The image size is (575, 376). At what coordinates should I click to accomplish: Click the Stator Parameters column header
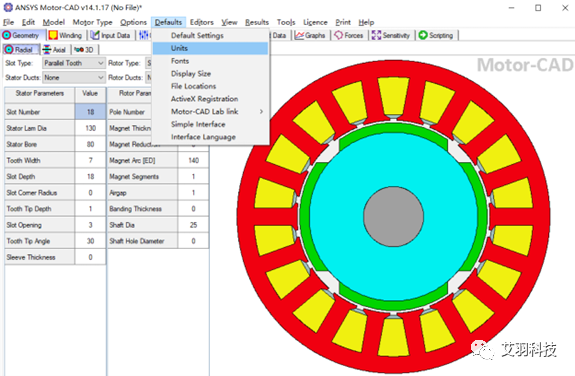coord(40,94)
